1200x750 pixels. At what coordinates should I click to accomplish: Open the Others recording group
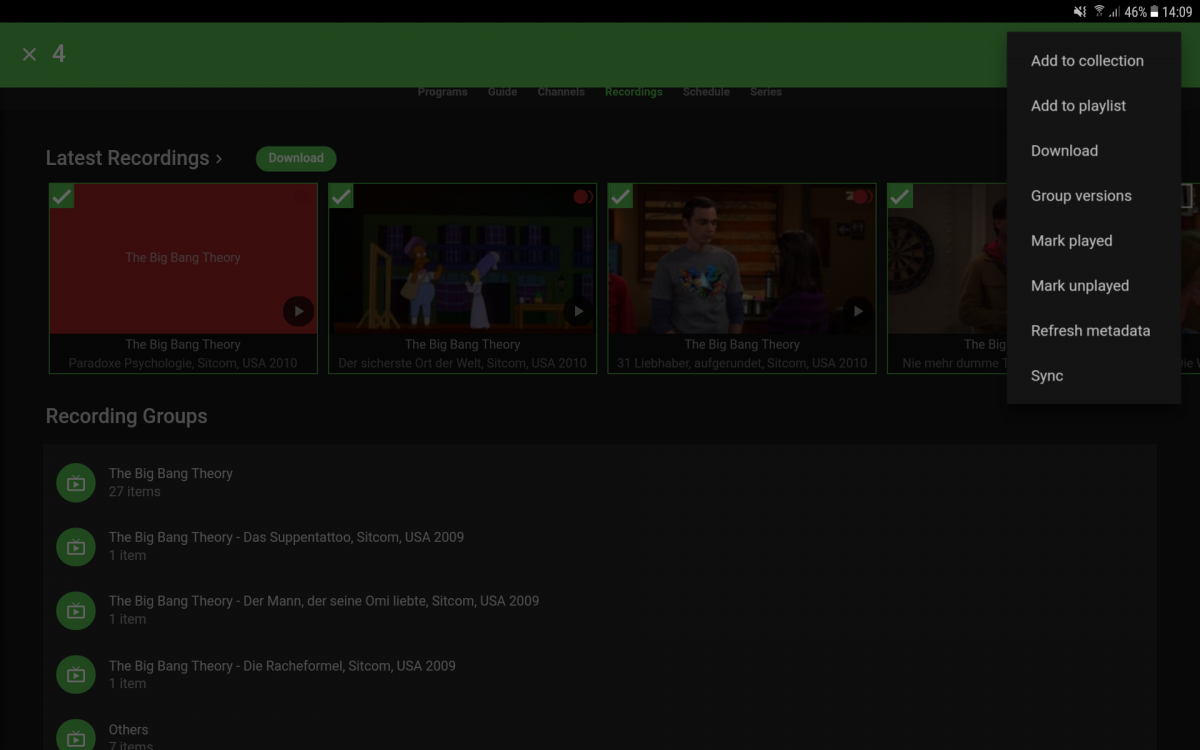tap(600, 730)
